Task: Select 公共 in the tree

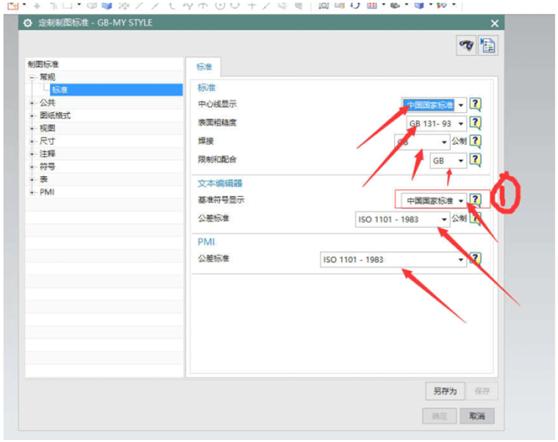Action: point(47,103)
